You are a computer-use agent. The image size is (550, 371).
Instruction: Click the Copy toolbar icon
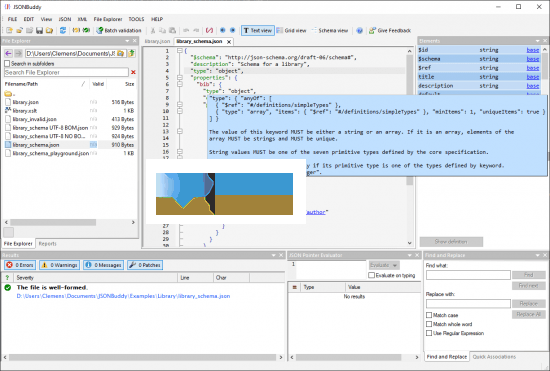(x=162, y=31)
